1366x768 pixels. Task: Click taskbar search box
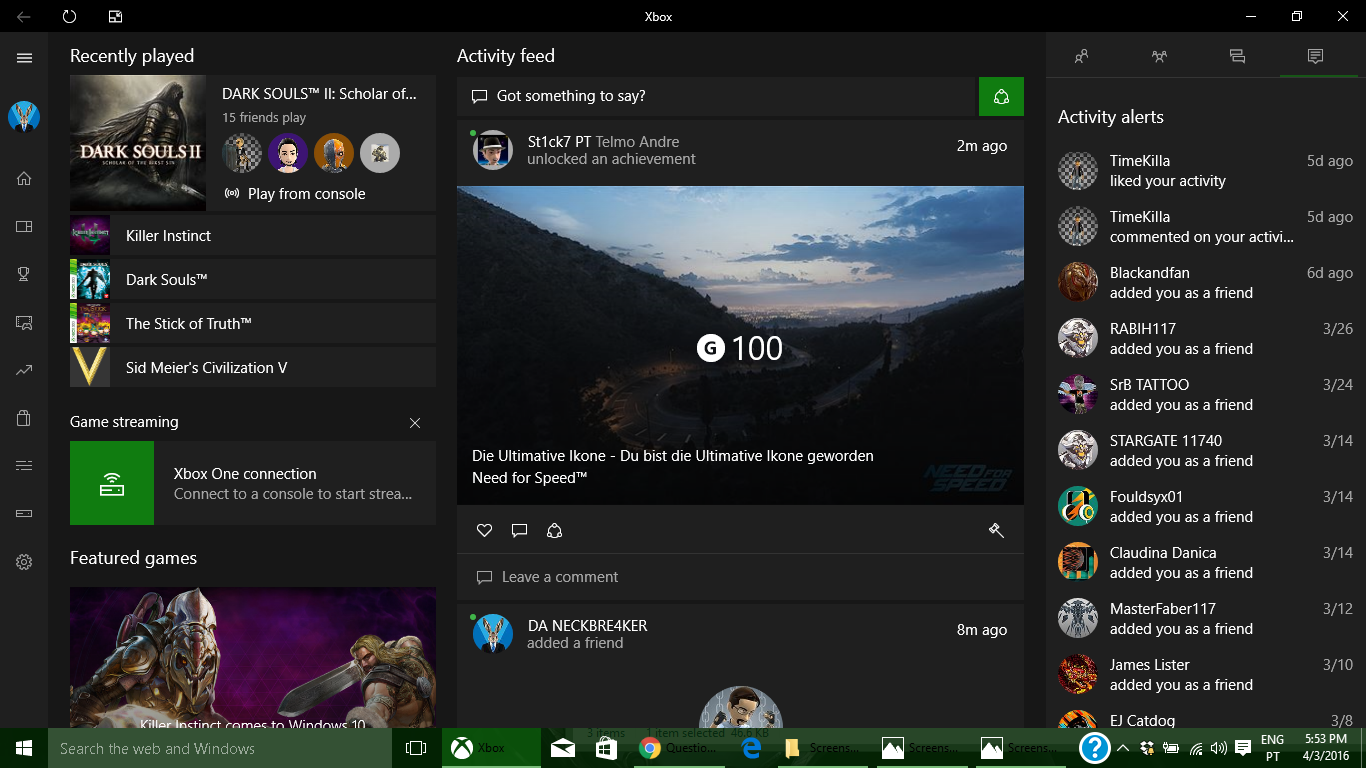click(220, 748)
